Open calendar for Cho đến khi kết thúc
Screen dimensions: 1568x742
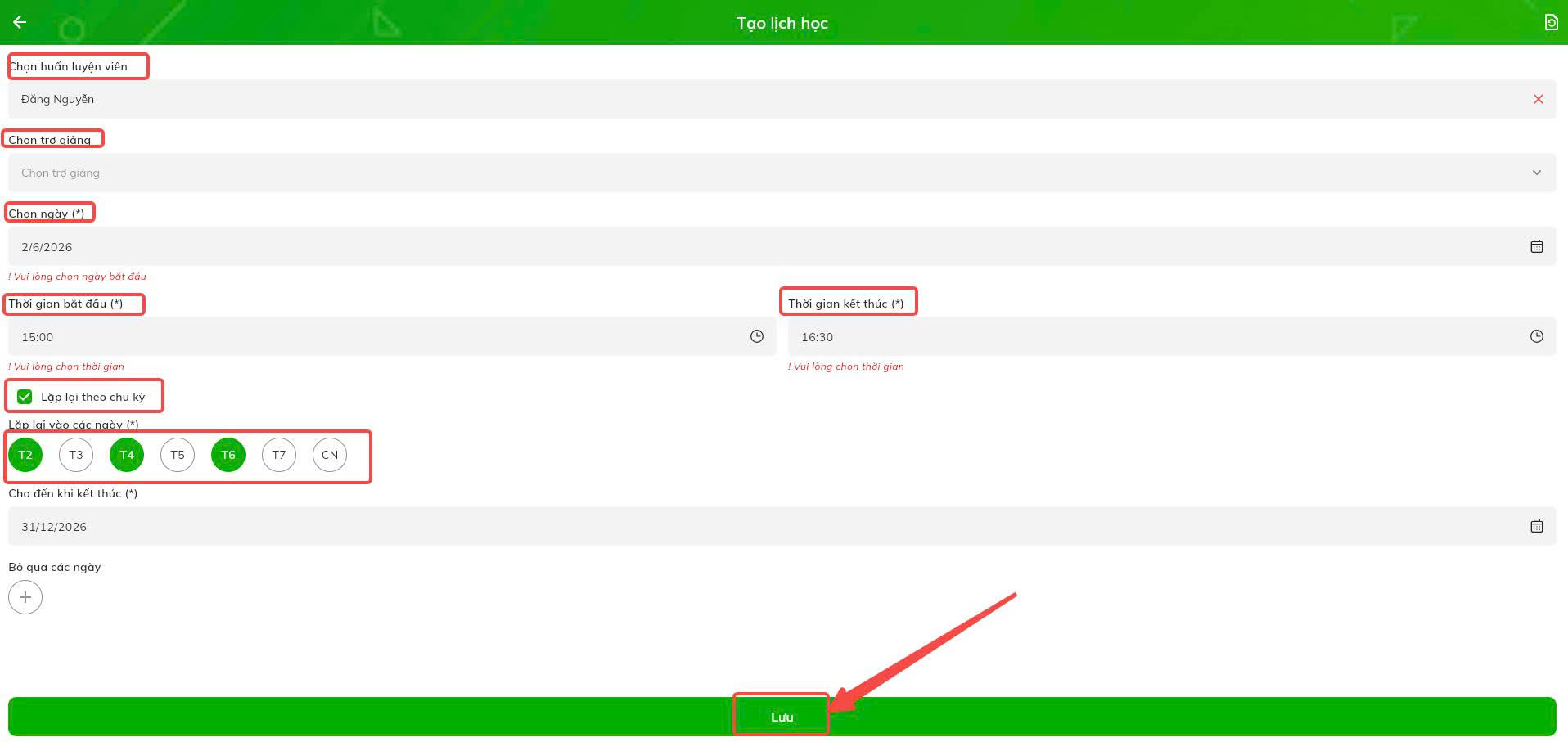click(1537, 526)
